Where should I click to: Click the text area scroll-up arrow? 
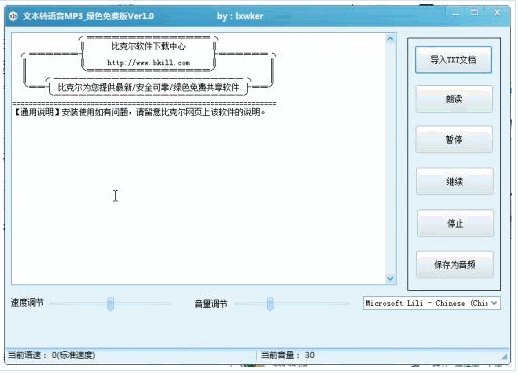click(391, 39)
